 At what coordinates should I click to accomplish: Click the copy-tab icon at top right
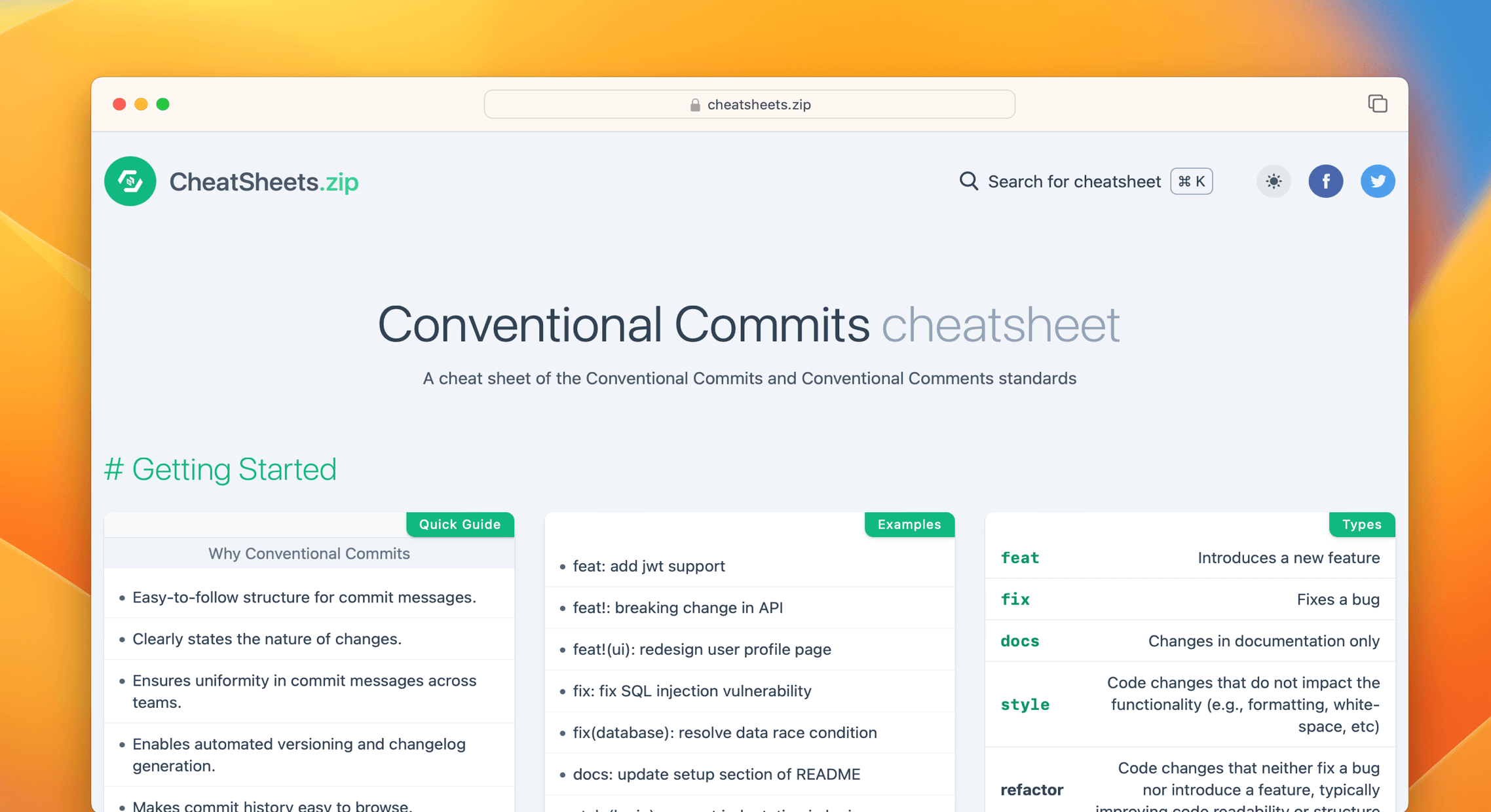pos(1378,103)
